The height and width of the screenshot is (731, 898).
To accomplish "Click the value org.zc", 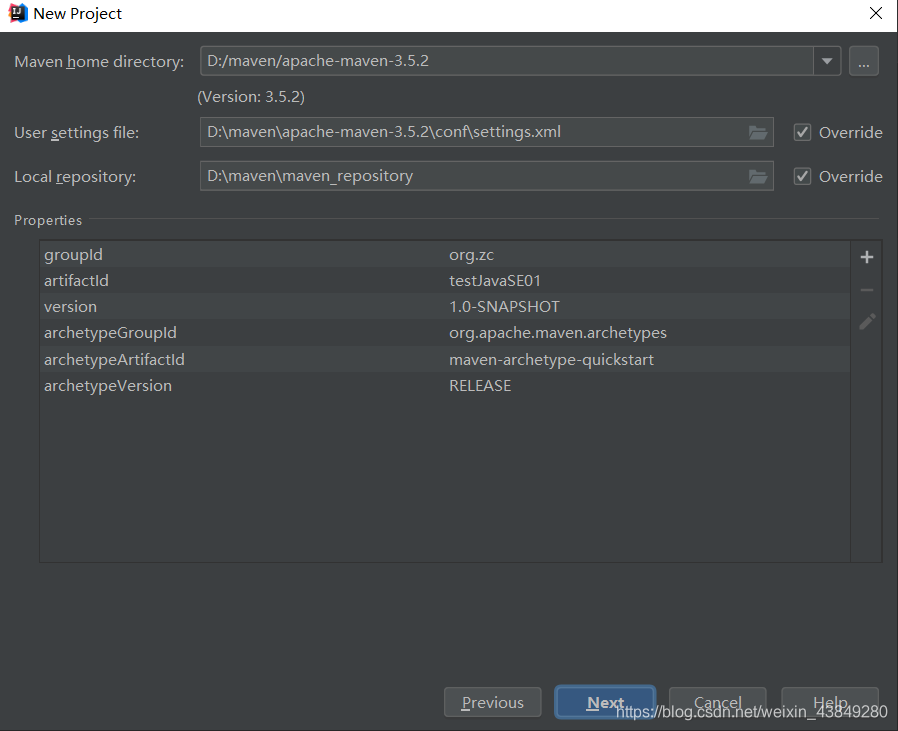I will pos(471,255).
